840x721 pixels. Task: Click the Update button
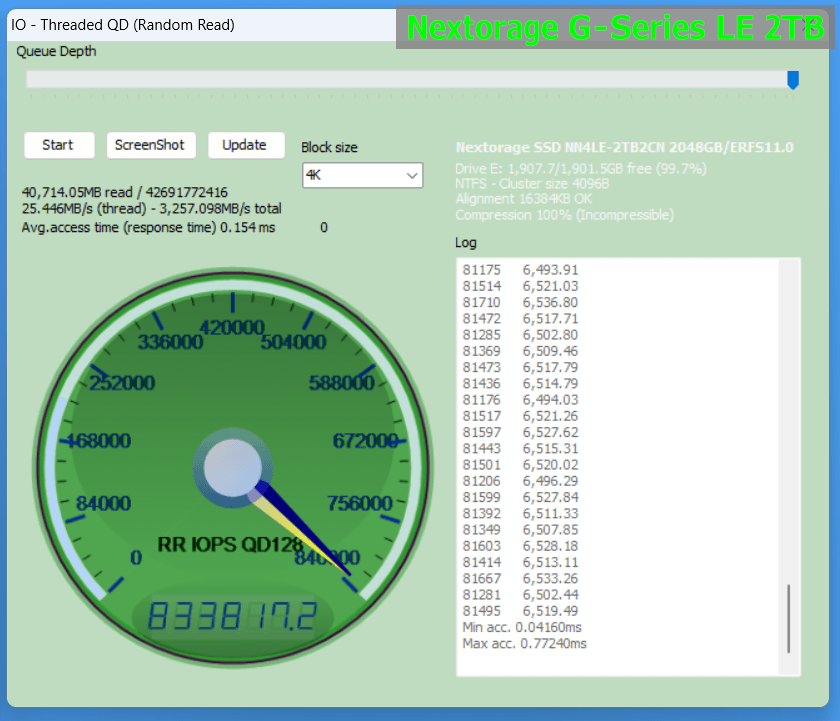point(246,145)
